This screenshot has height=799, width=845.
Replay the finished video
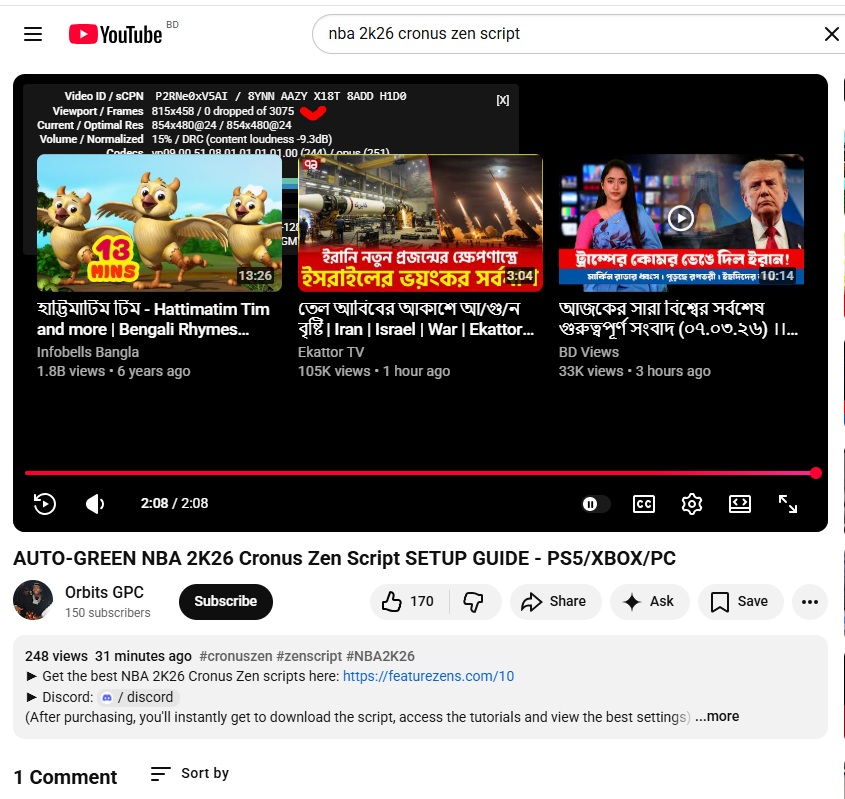(x=45, y=504)
